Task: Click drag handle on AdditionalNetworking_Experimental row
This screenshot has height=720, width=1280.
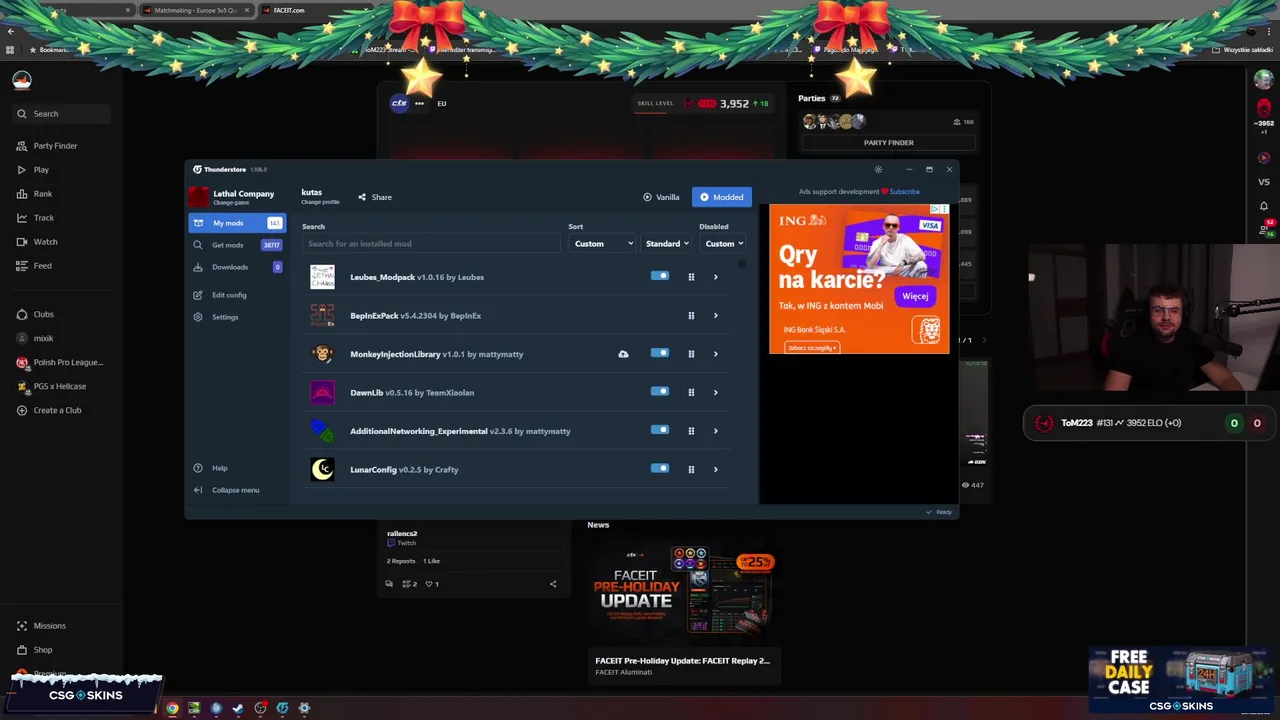Action: (x=691, y=431)
